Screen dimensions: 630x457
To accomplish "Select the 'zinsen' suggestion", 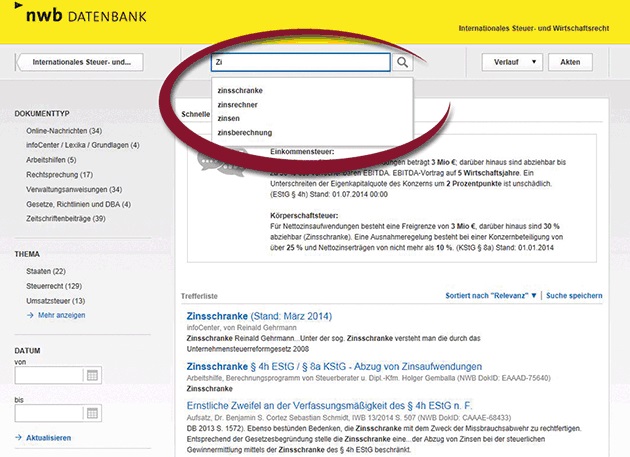I will [228, 118].
